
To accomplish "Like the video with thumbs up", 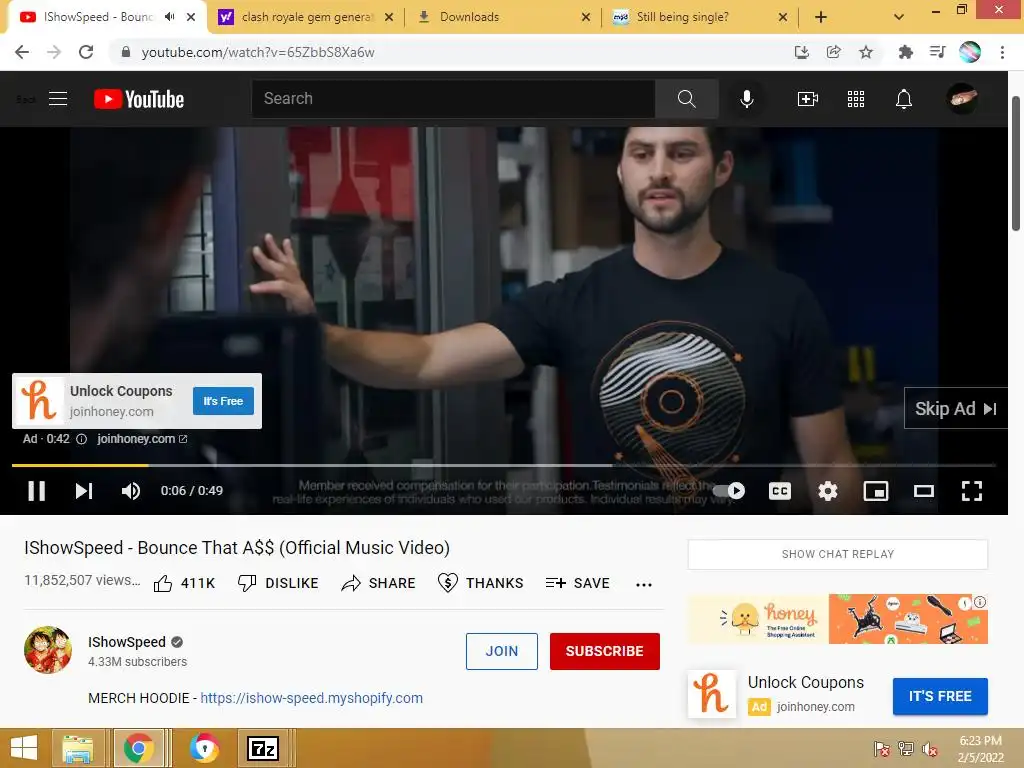I will tap(184, 583).
